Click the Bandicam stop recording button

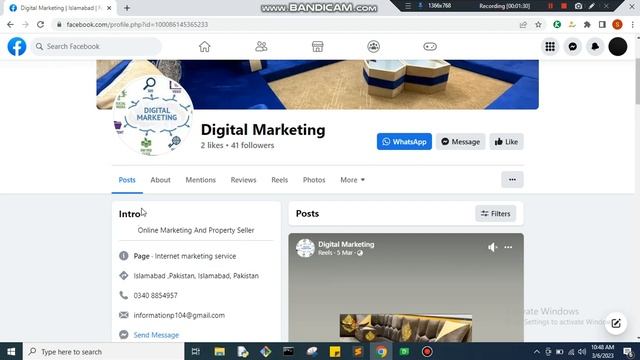[564, 6]
